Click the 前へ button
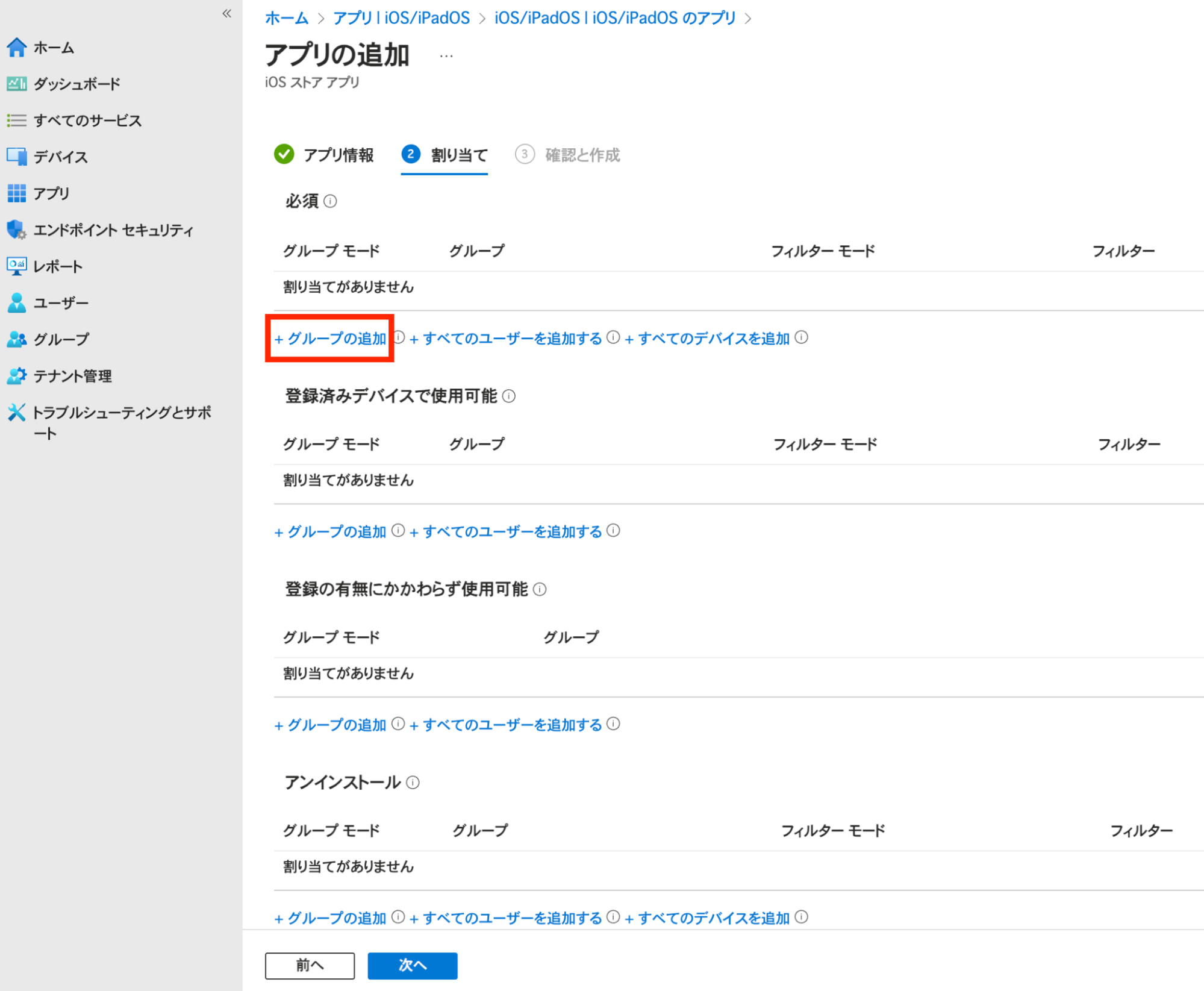Screen dimensions: 1204x991 pos(310,966)
